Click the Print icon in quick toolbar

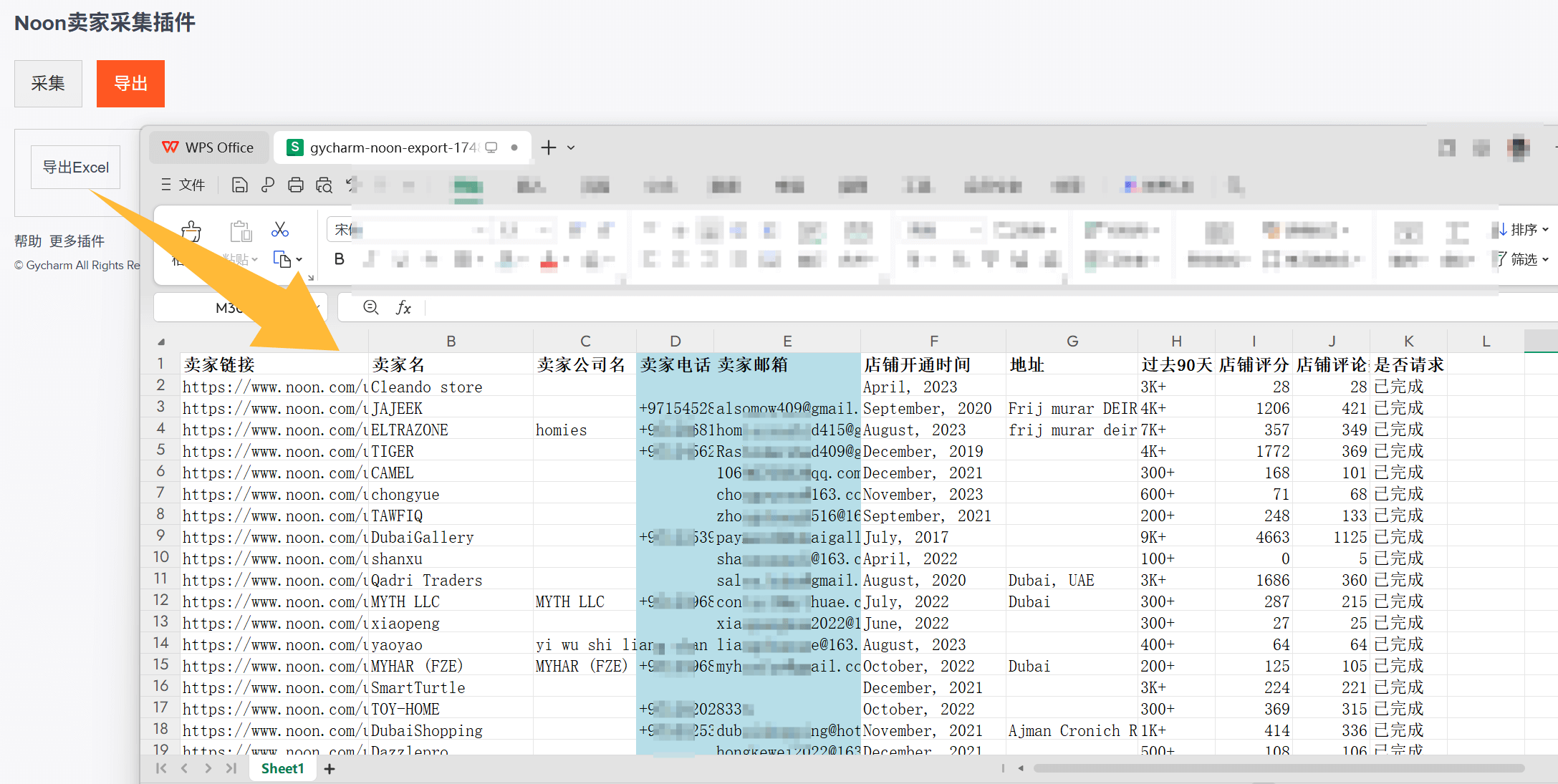pyautogui.click(x=295, y=185)
